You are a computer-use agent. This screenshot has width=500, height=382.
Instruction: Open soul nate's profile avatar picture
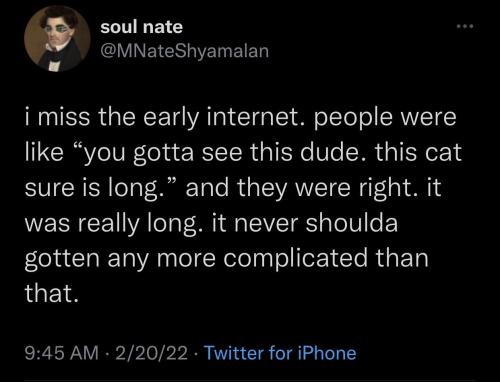(x=57, y=38)
